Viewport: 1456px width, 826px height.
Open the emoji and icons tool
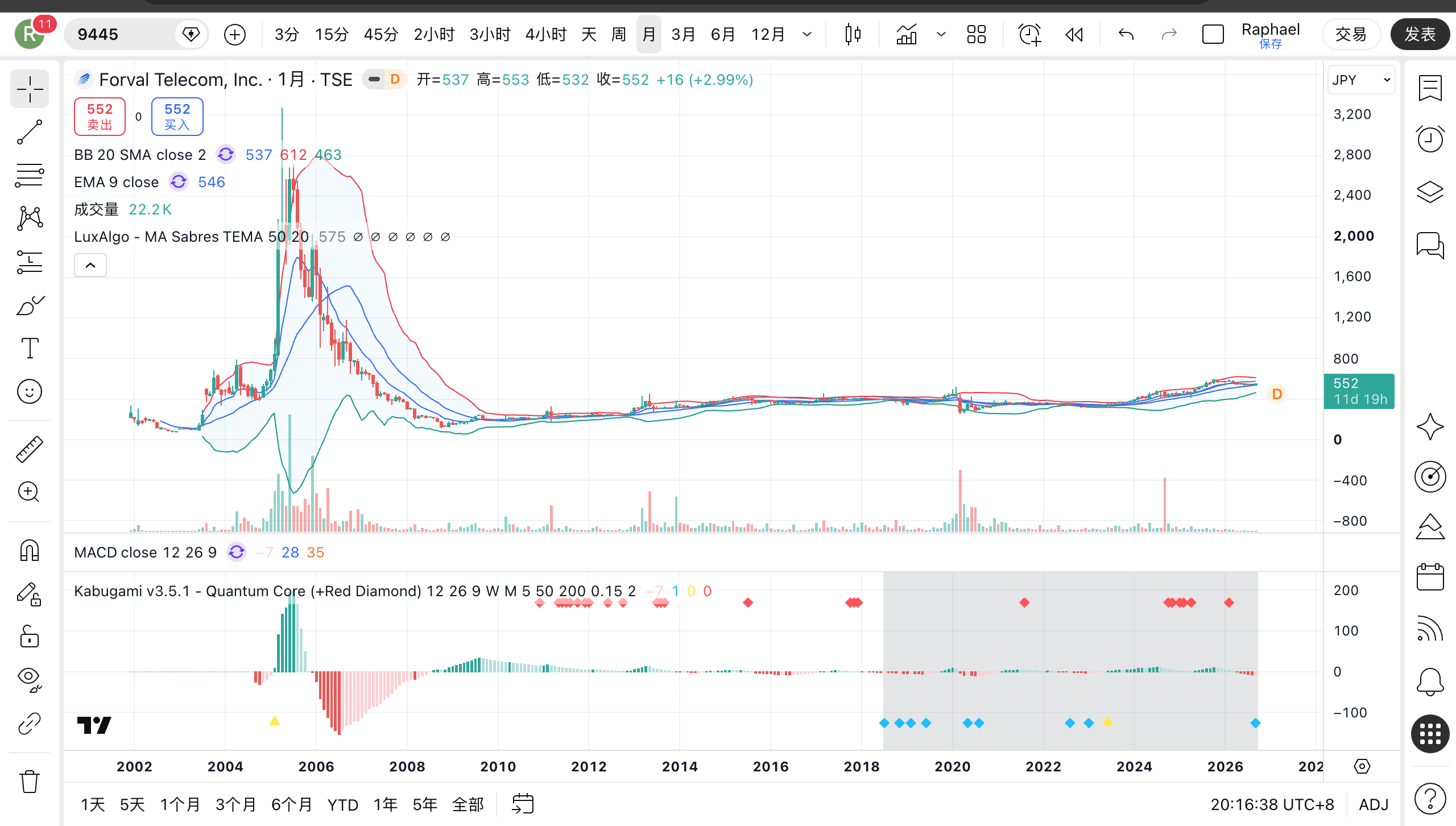tap(30, 391)
